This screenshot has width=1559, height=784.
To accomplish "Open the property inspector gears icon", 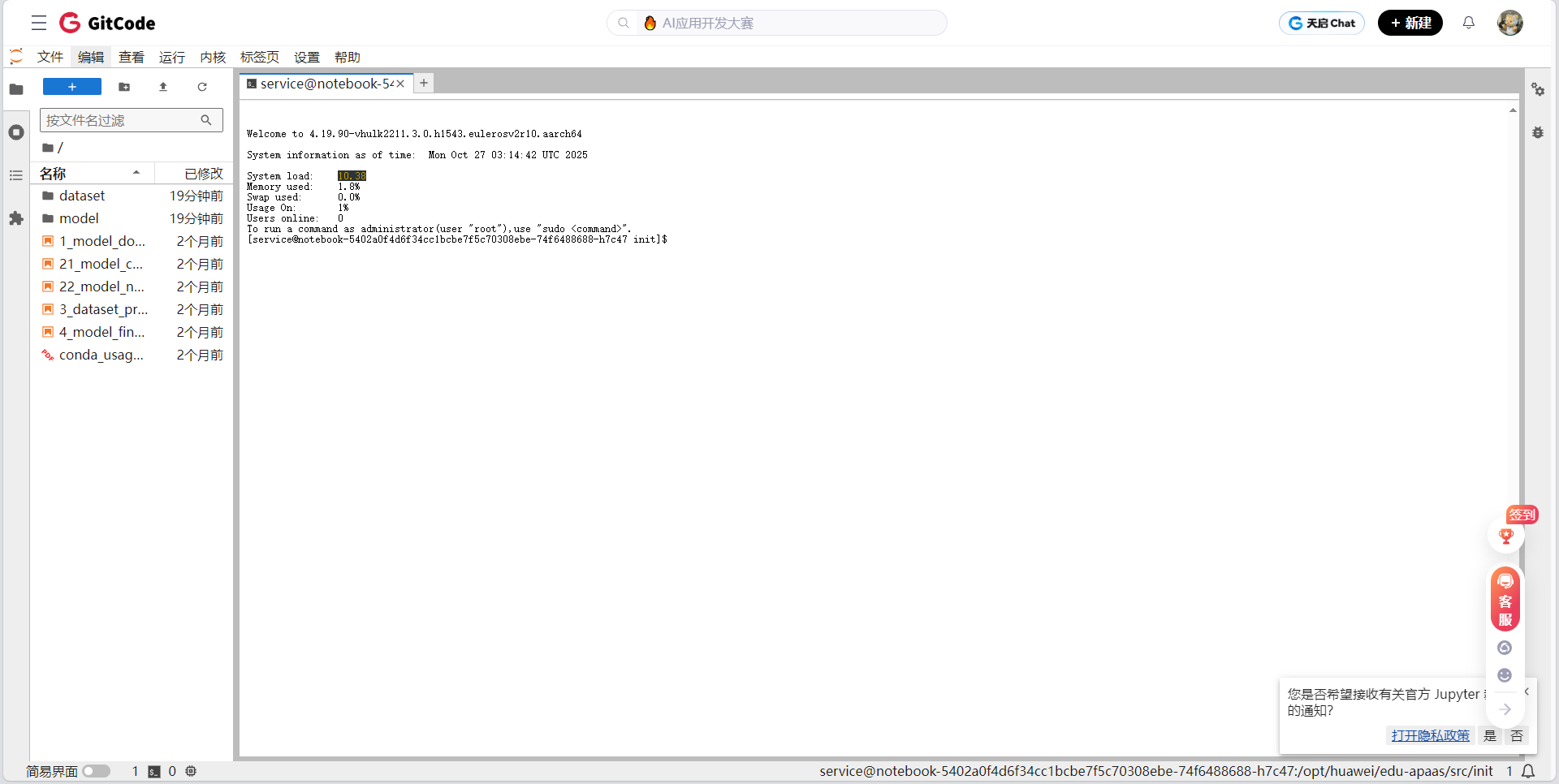I will (1538, 89).
